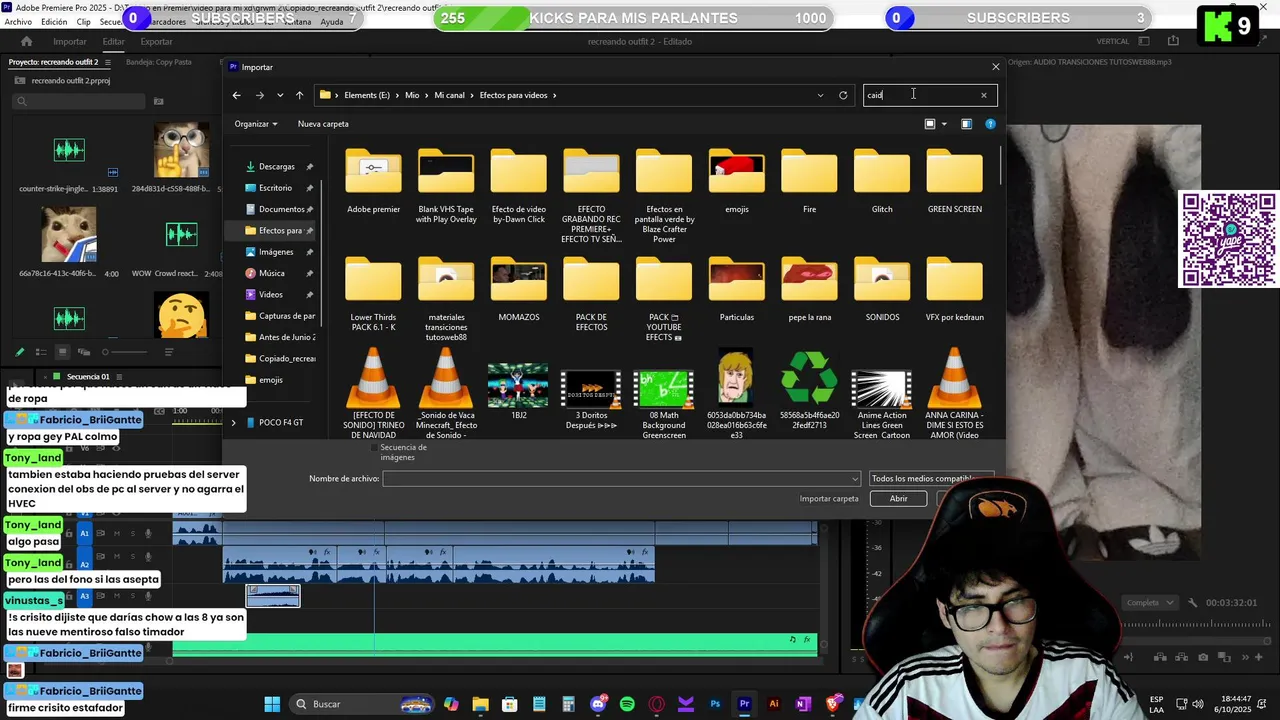Screen dimensions: 1280x720
Task: Clear the search box text
Action: (983, 95)
